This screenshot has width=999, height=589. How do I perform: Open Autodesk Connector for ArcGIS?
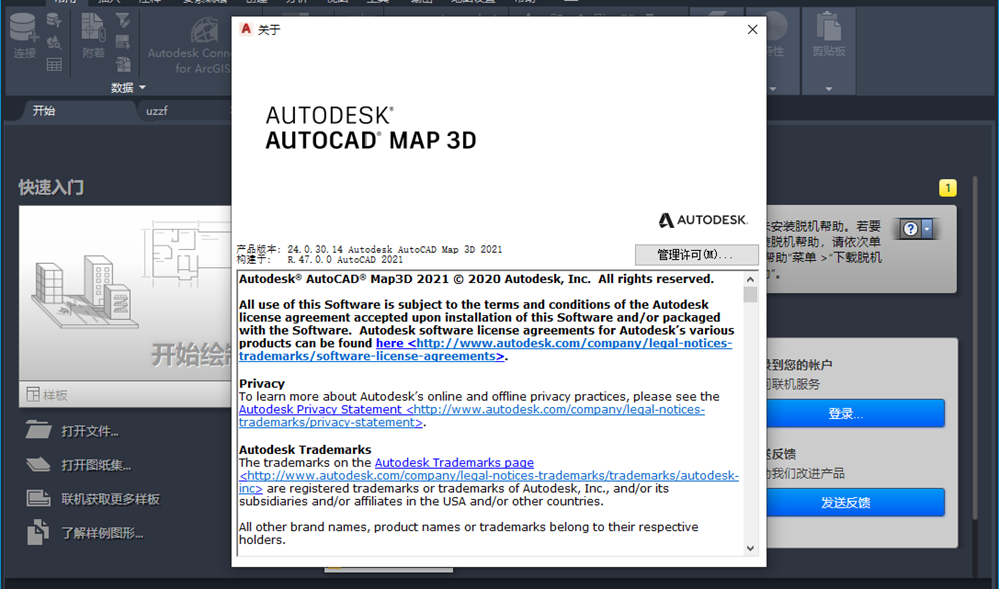click(189, 45)
